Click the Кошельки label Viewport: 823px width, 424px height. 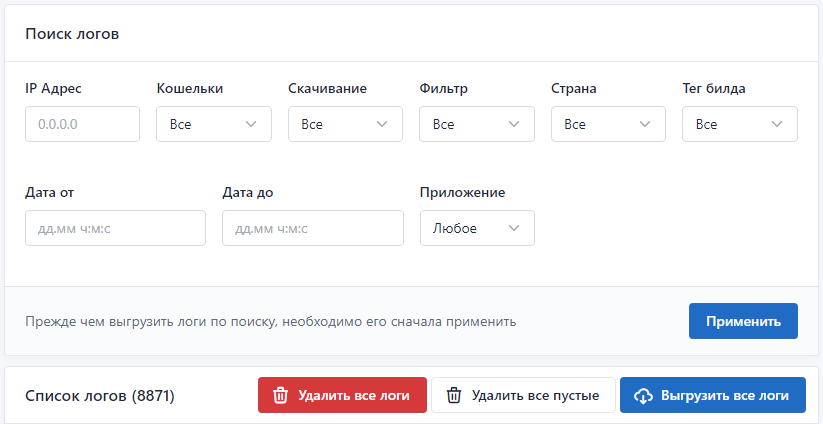[x=189, y=89]
